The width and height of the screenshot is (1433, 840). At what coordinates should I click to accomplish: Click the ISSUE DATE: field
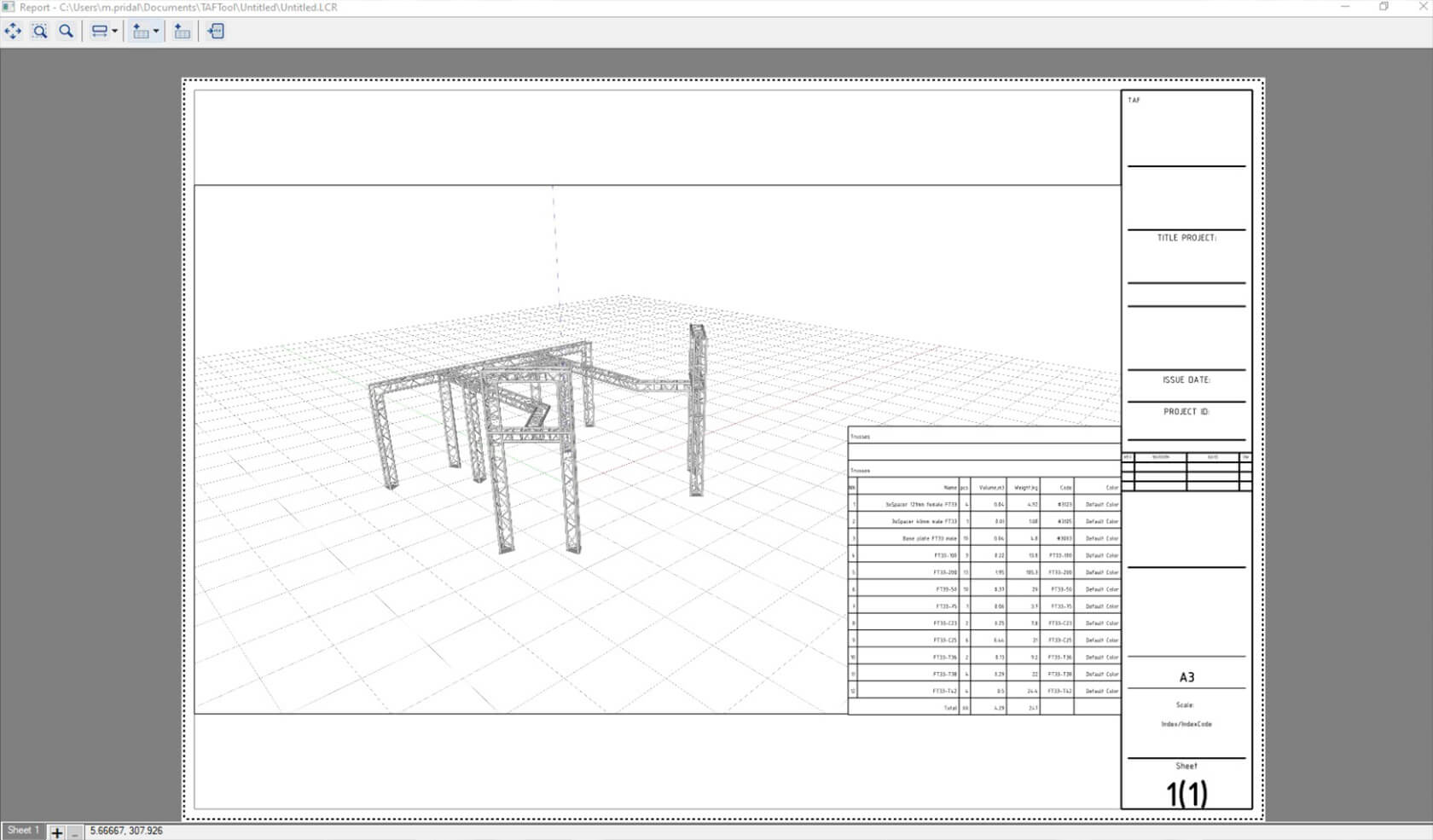tap(1186, 380)
